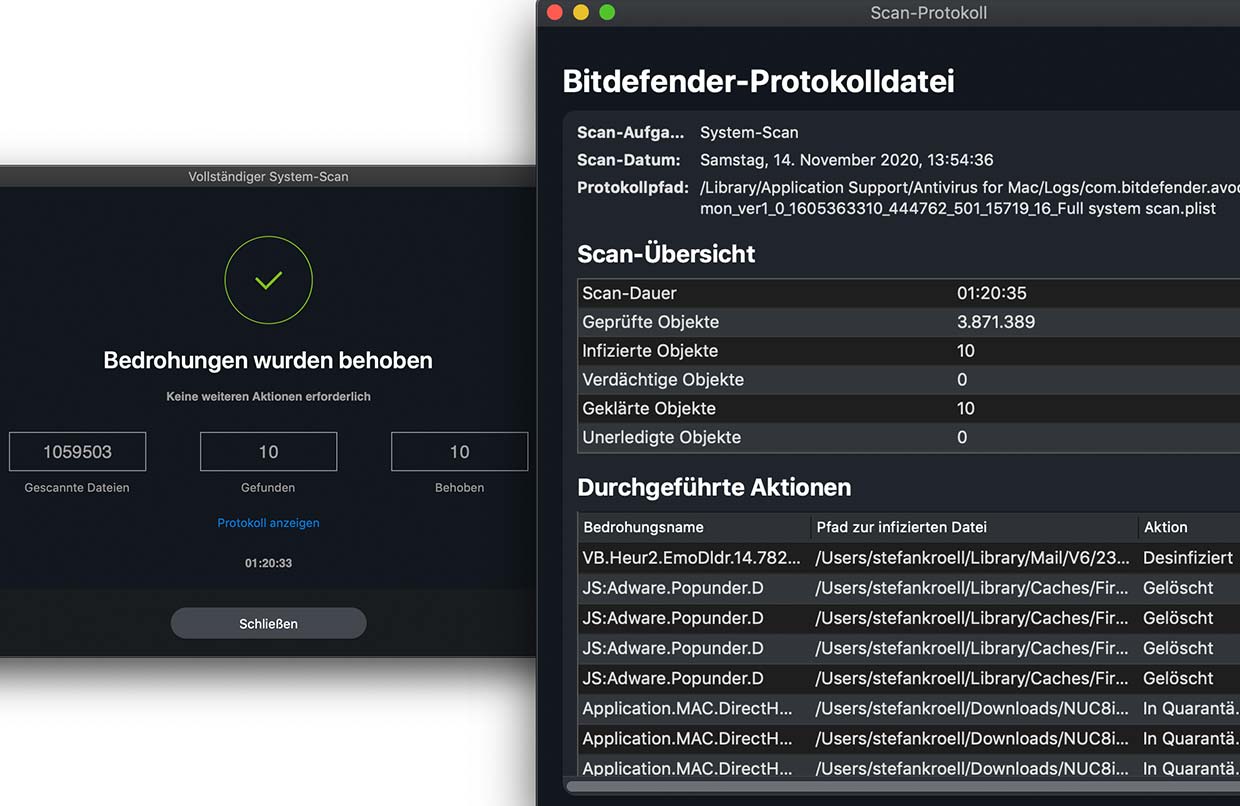The width and height of the screenshot is (1240, 806).
Task: Click the Scan-Dauer value 01:20:35
Action: click(992, 293)
